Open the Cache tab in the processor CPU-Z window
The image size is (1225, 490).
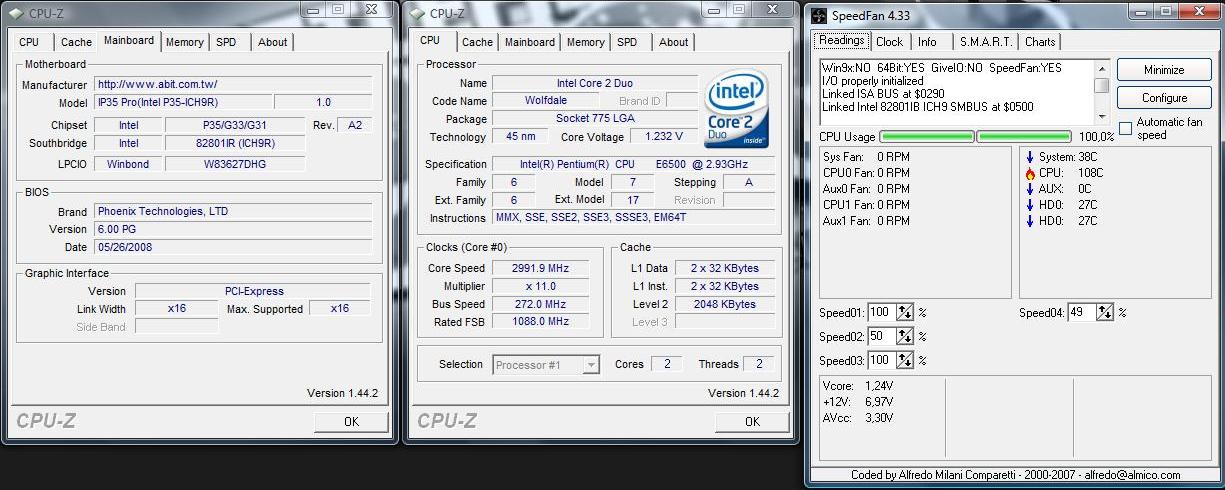[x=477, y=42]
